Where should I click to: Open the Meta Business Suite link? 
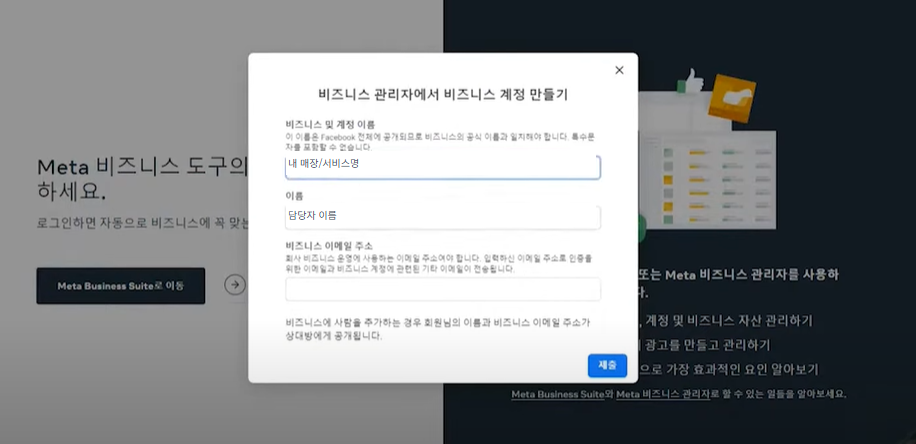click(557, 394)
